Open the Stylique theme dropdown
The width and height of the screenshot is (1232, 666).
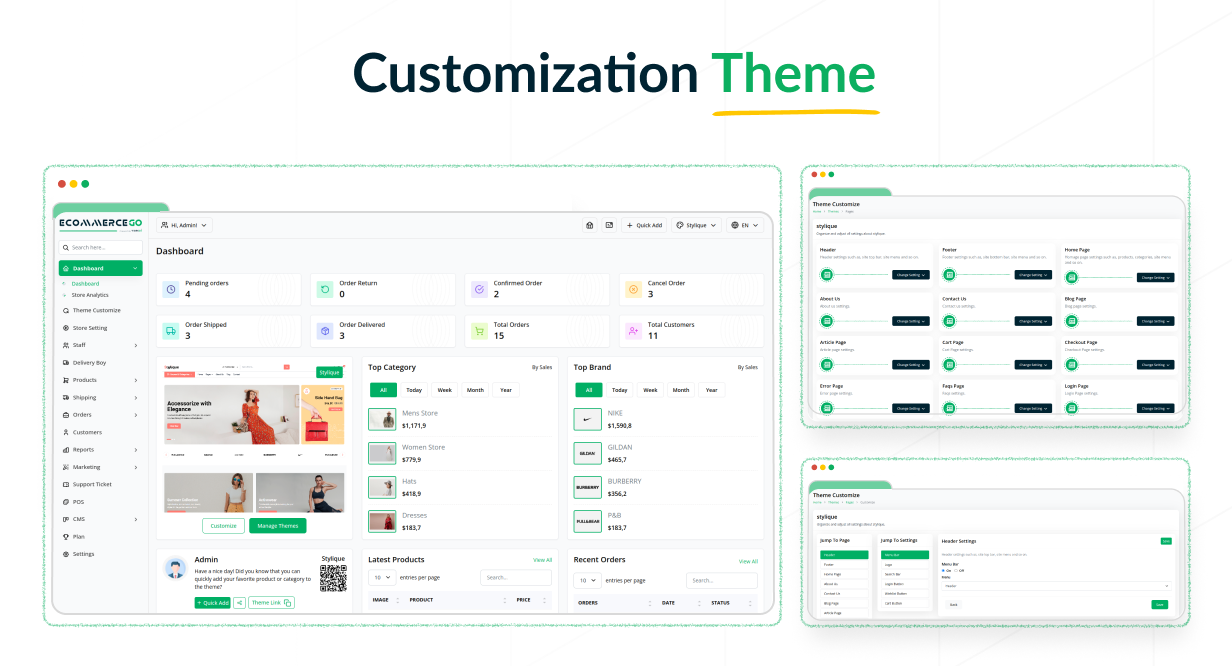(696, 225)
